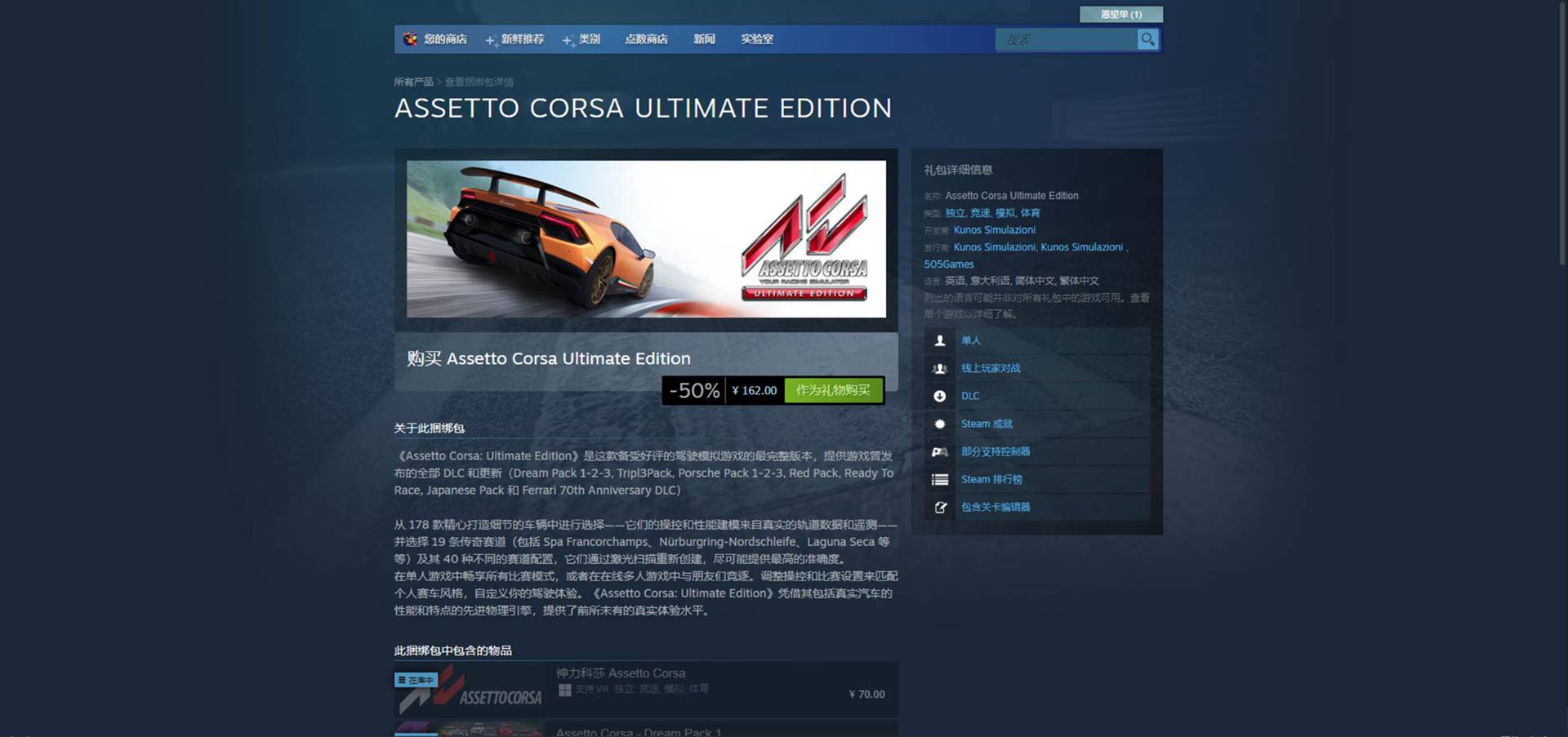Click the 关于此捆绑包 heading
This screenshot has height=737, width=1568.
pyautogui.click(x=429, y=428)
